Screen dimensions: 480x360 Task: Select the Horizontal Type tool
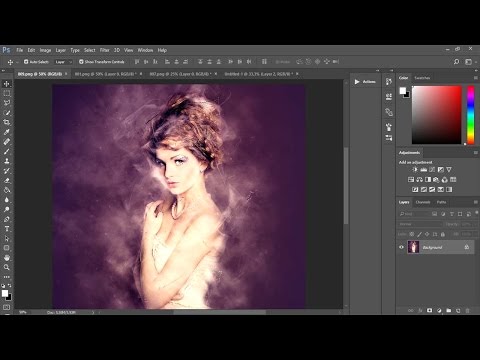pos(7,229)
